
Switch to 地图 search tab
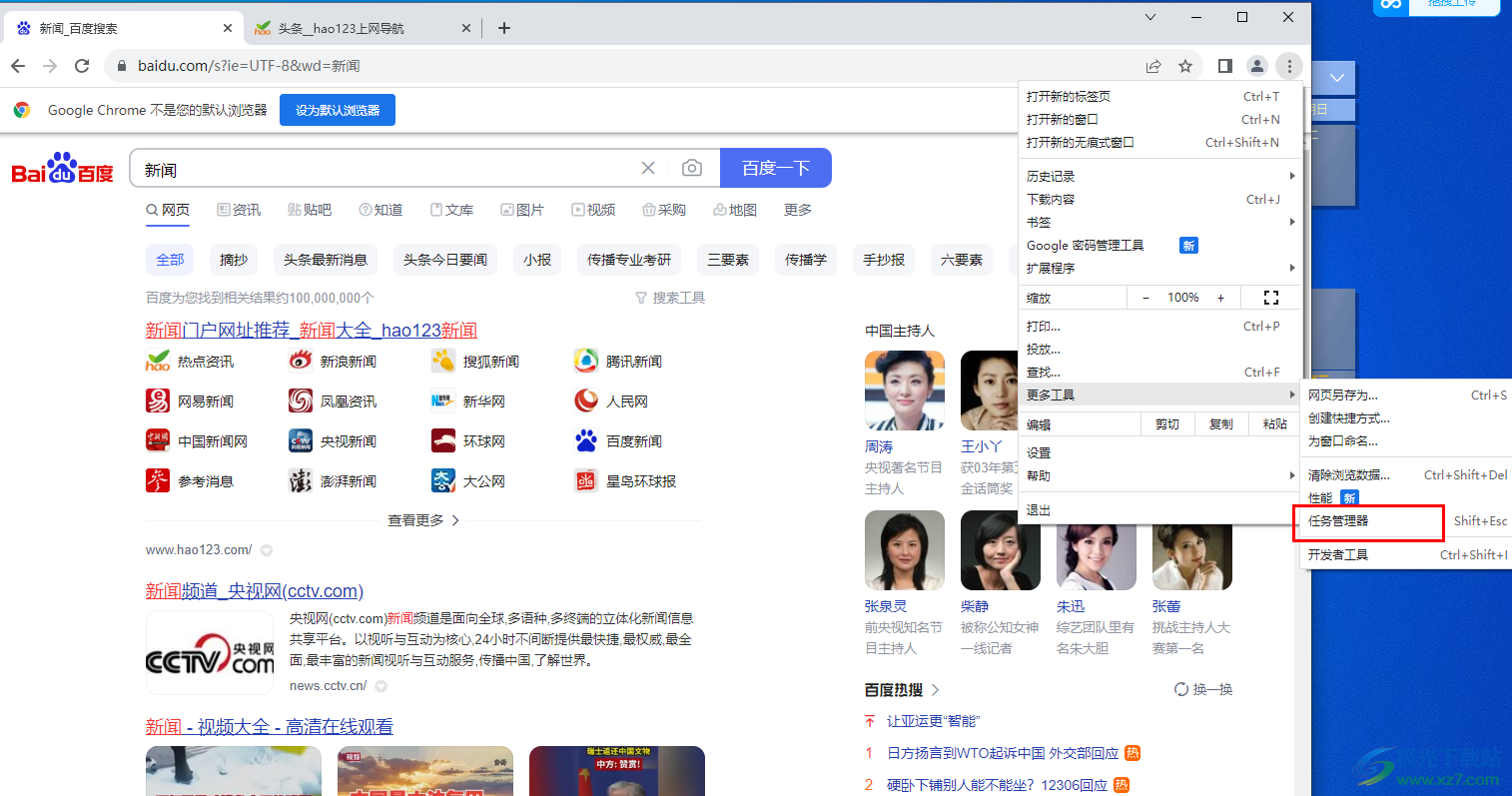(x=735, y=210)
